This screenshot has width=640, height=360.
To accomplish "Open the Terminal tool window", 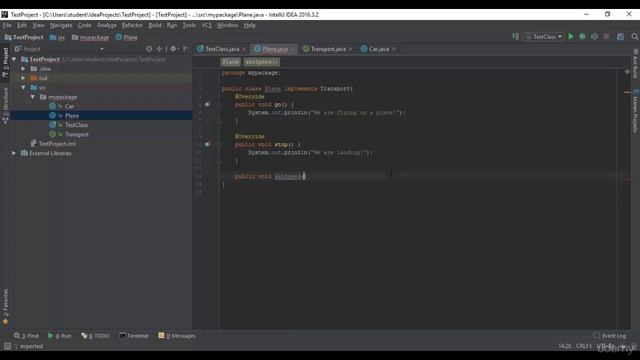I will click(x=134, y=336).
